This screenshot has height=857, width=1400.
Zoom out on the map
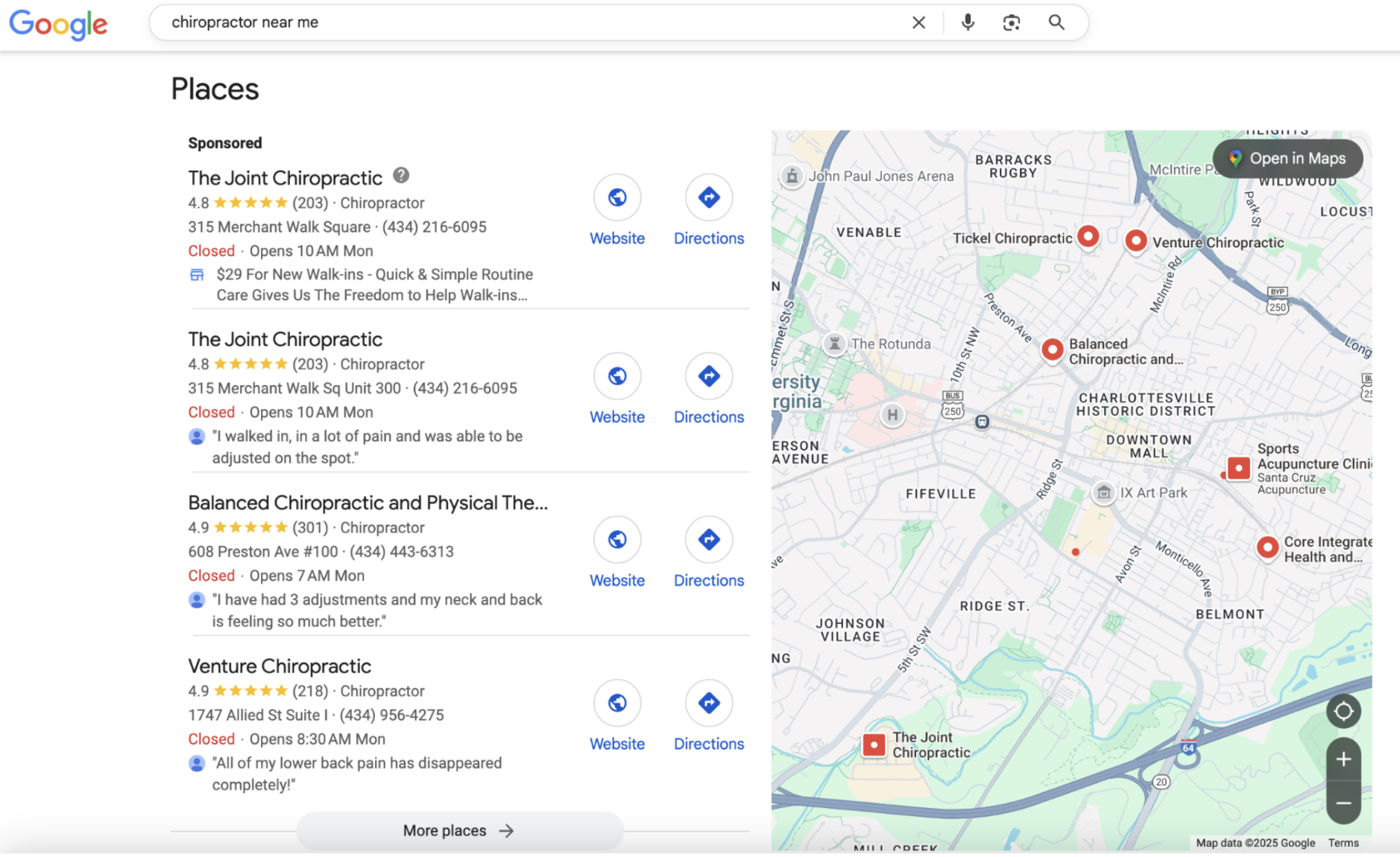coord(1343,803)
